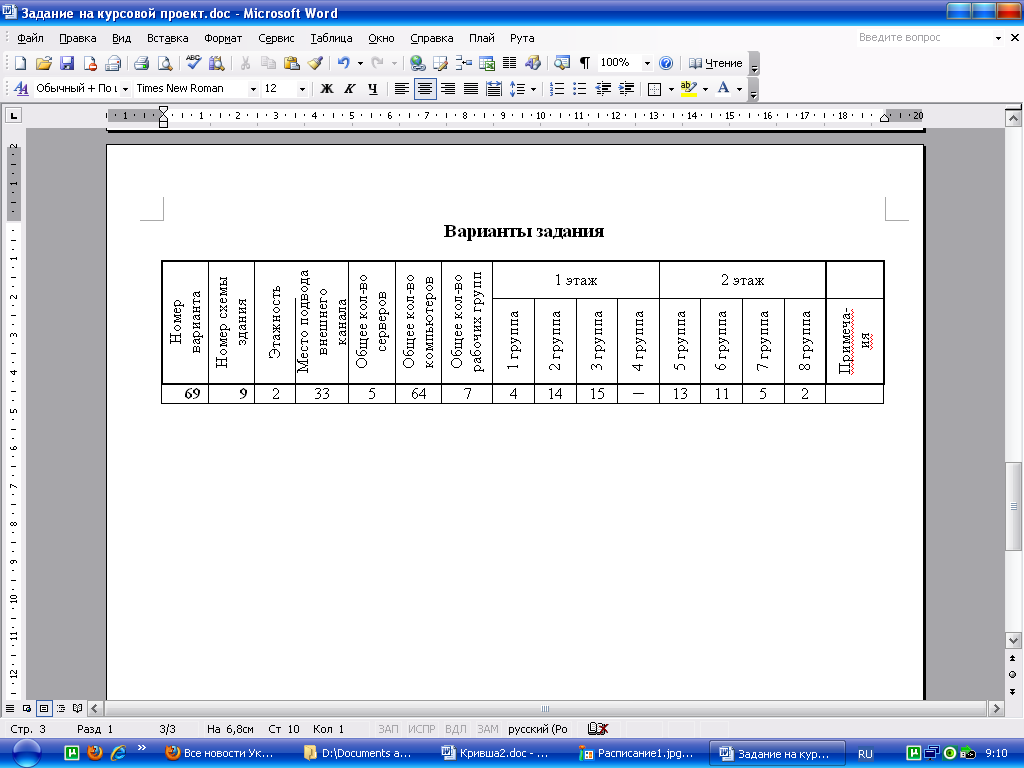Open Print Preview from the toolbar
Image resolution: width=1024 pixels, height=768 pixels.
pos(165,63)
